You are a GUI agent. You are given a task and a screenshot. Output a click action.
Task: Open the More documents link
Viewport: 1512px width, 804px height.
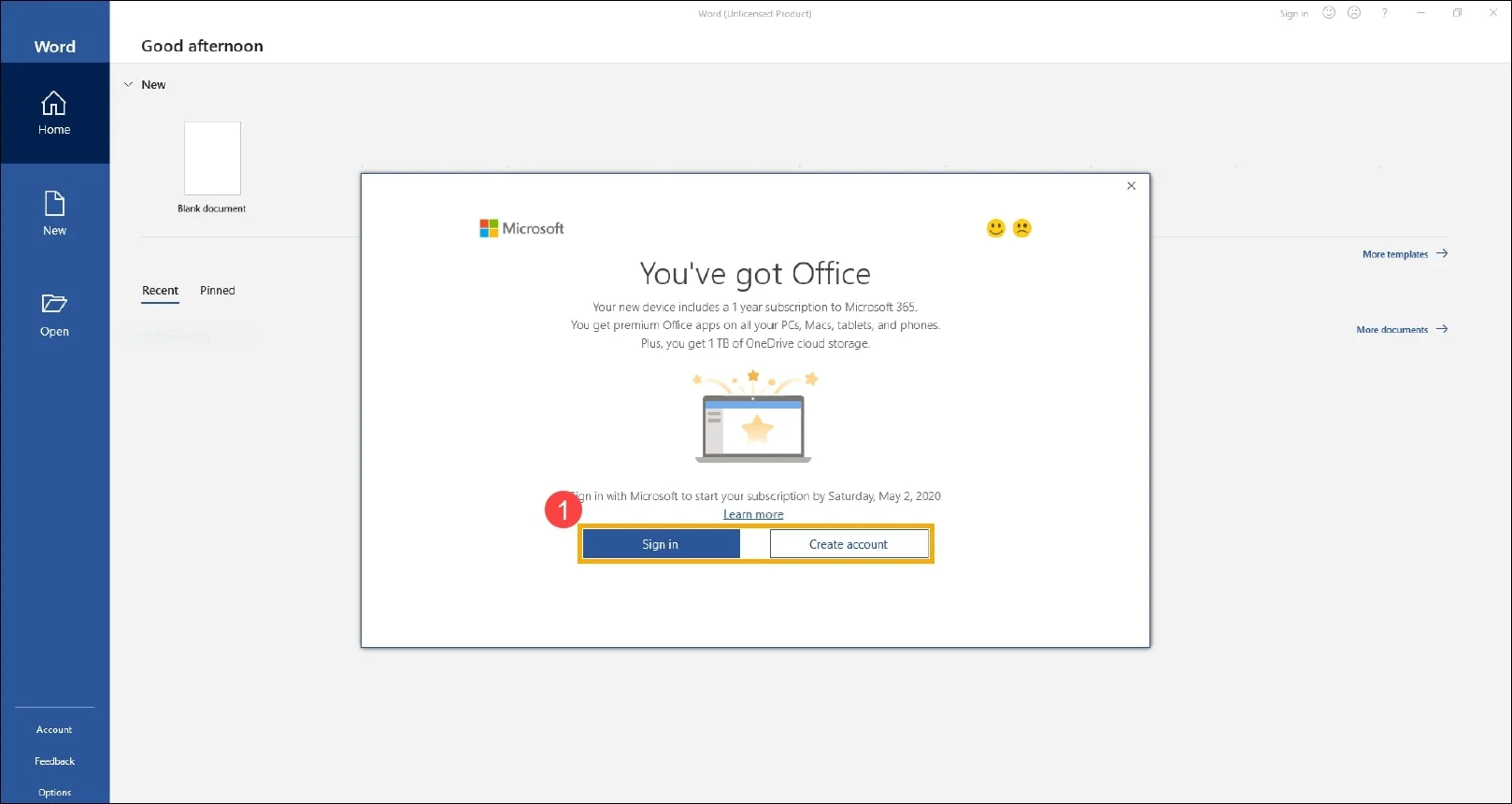tap(1402, 330)
